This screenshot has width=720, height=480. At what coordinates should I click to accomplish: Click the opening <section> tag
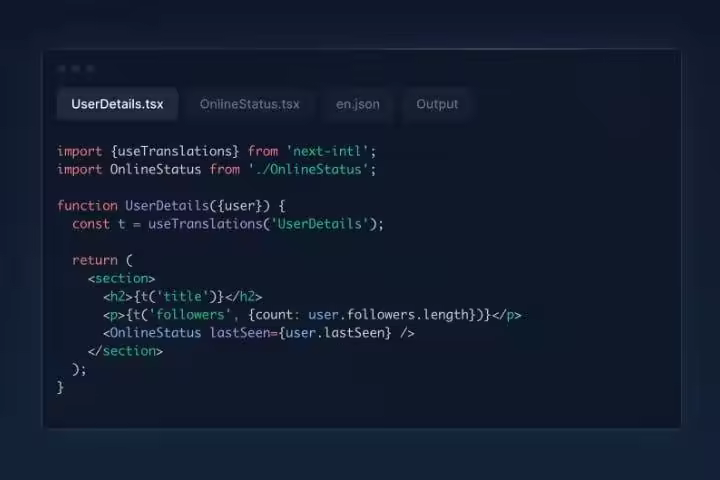coord(121,278)
